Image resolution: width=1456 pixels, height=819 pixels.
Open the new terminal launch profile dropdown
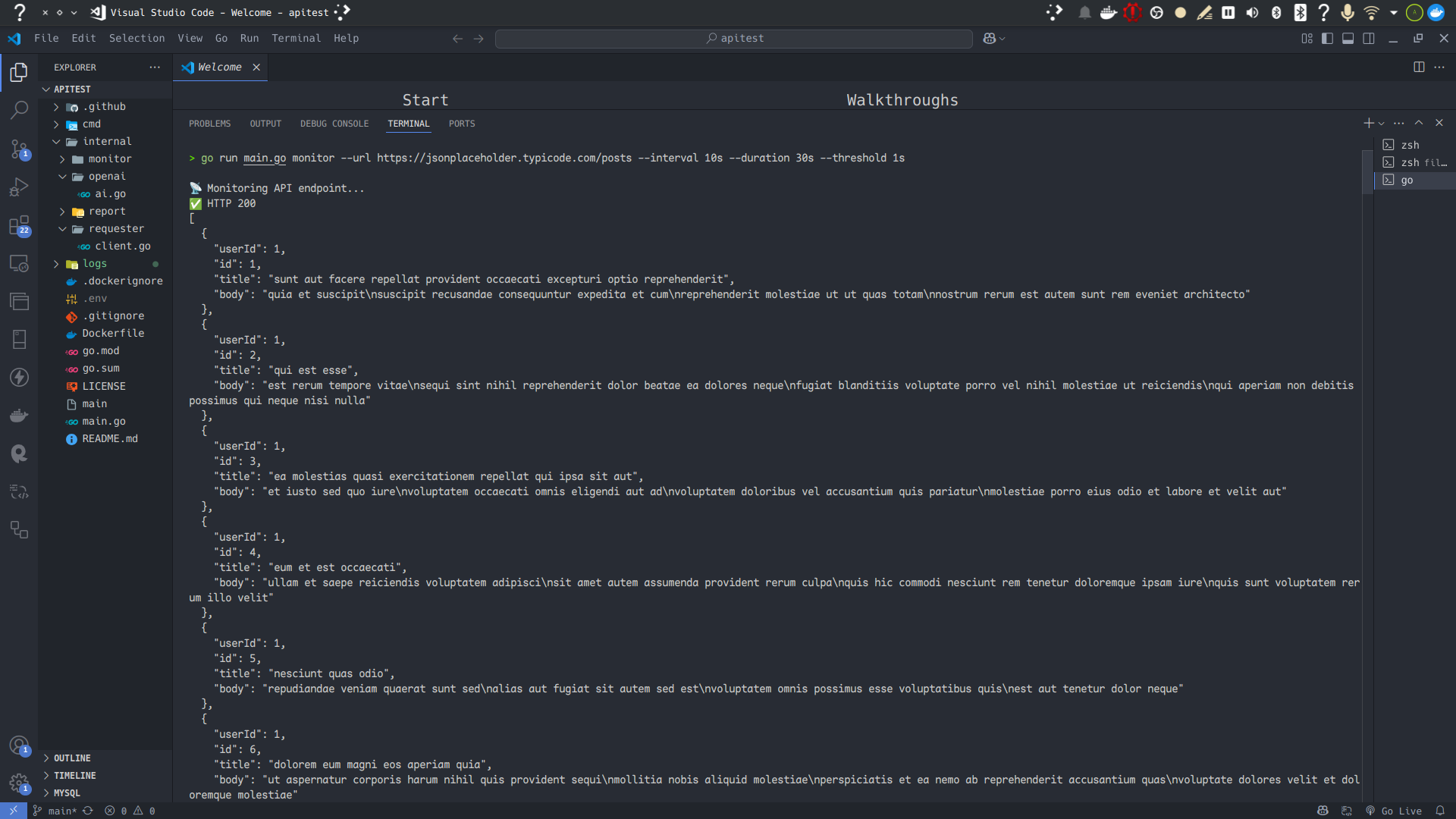tap(1382, 124)
